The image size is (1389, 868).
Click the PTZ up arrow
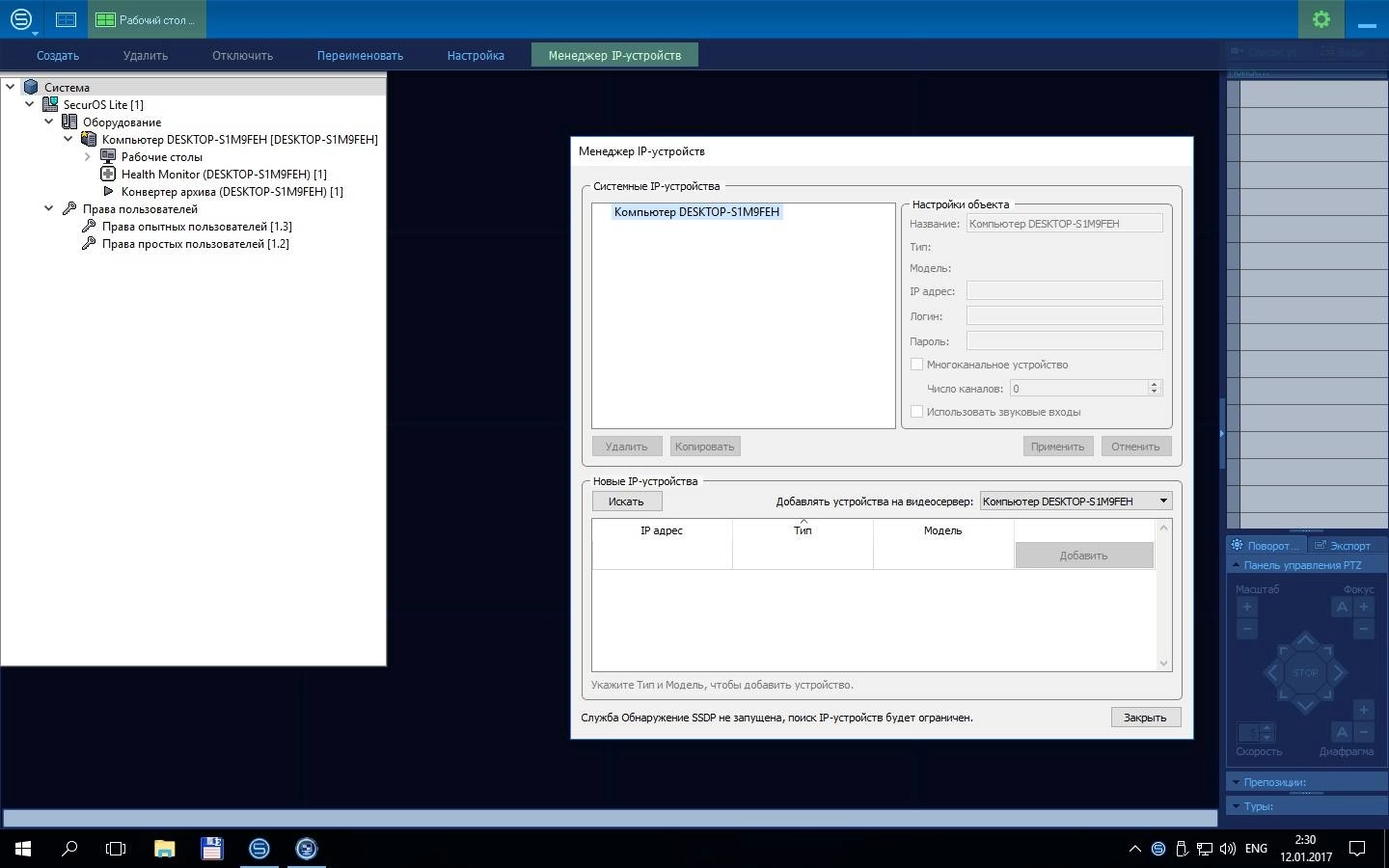(x=1305, y=640)
